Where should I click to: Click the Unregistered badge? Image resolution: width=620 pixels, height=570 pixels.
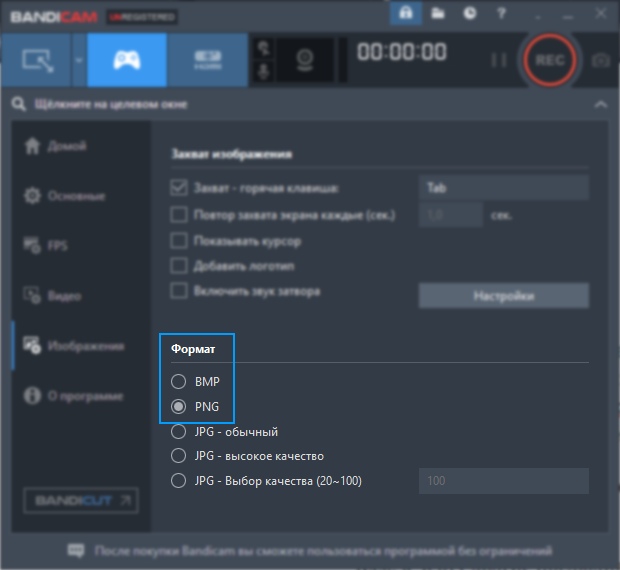point(142,17)
